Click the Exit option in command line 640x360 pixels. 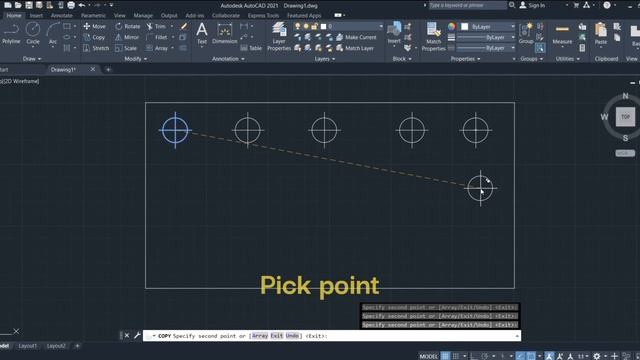point(276,336)
